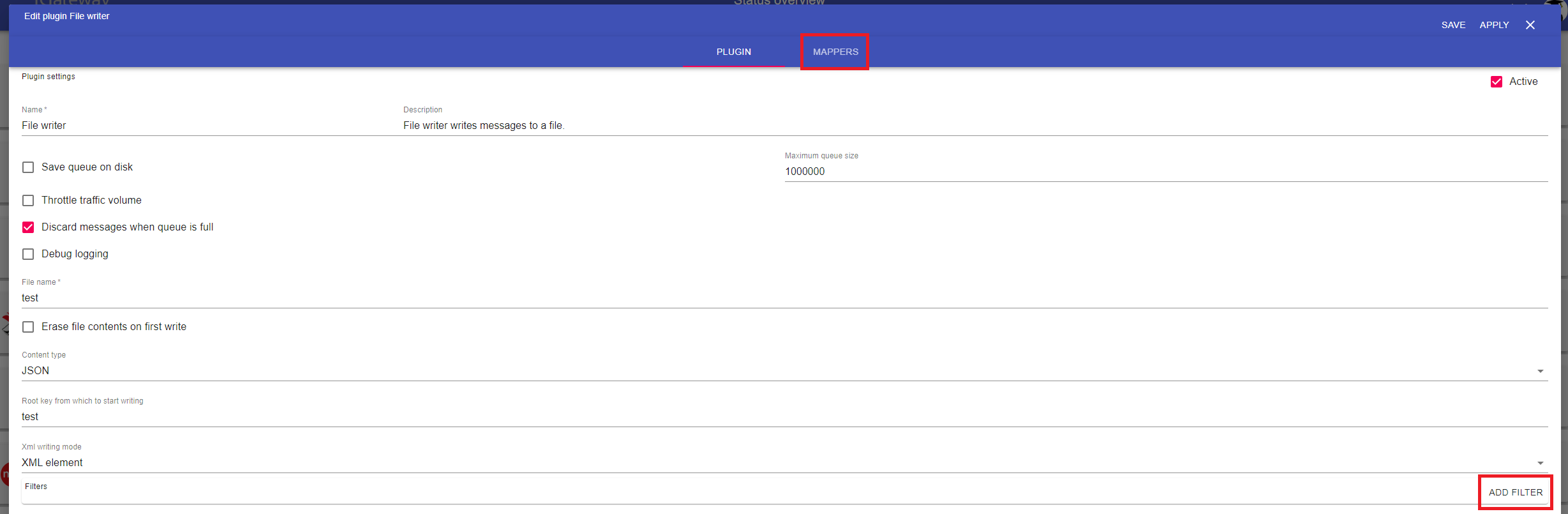The height and width of the screenshot is (514, 1568).
Task: Click the APPLY button
Action: point(1494,25)
